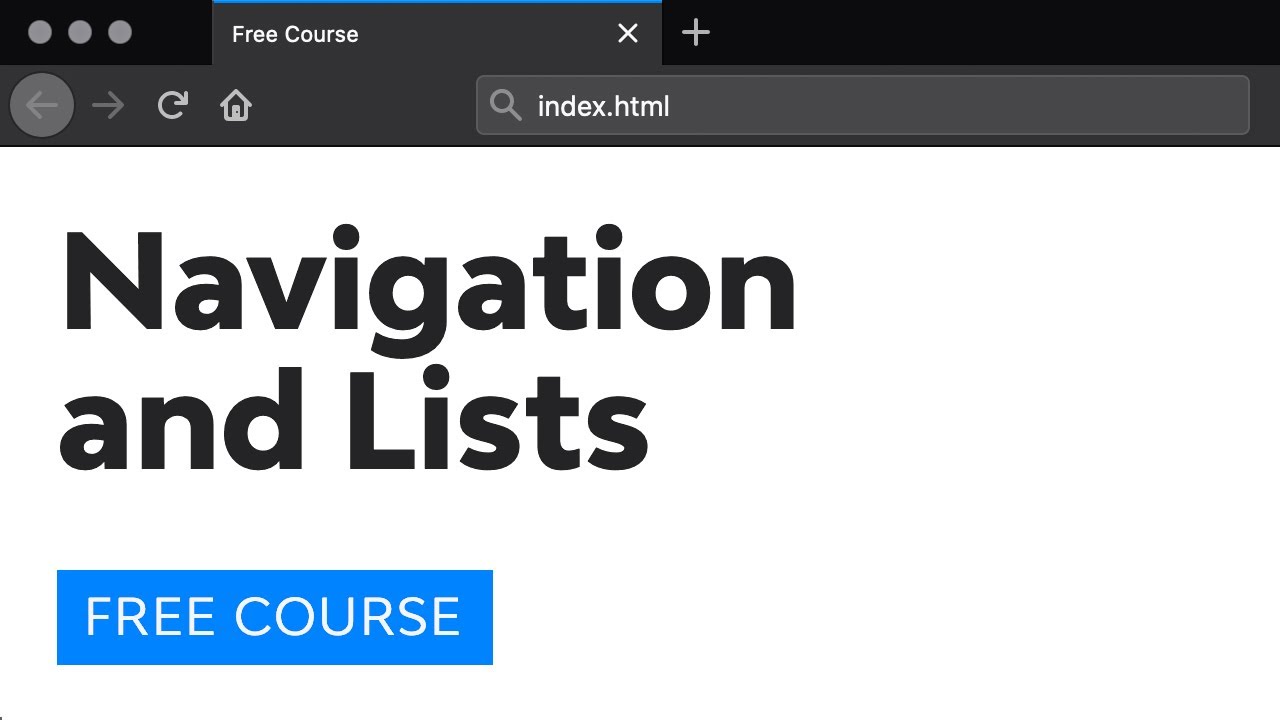1280x720 pixels.
Task: Click the middle gray window control dot
Action: pos(80,33)
